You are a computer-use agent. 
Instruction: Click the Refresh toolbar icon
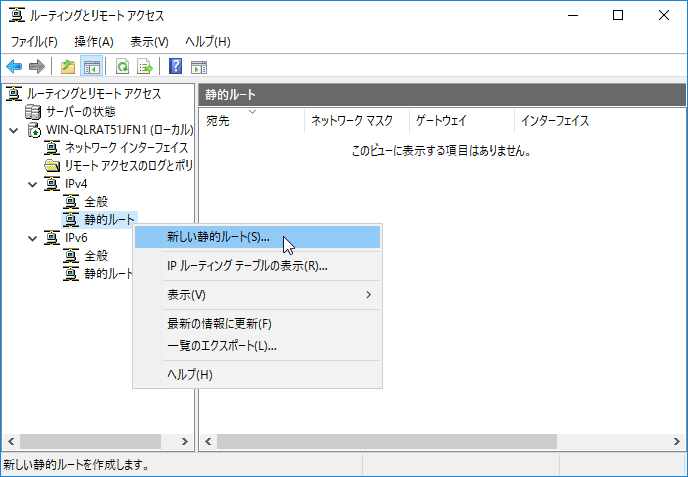coord(122,67)
